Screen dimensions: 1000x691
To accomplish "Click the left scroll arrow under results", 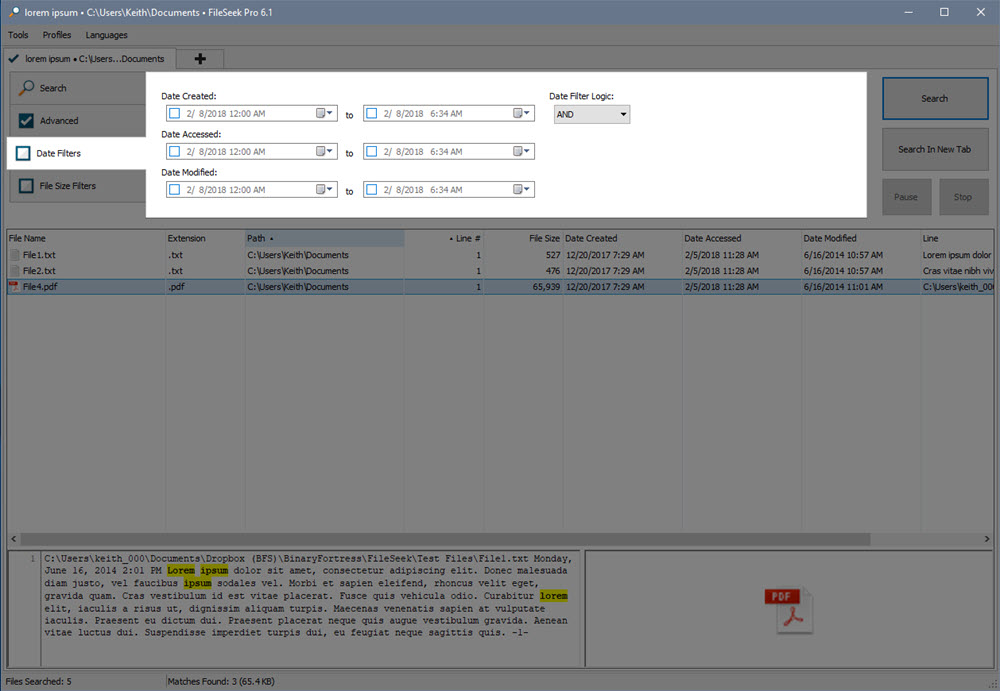I will [13, 539].
